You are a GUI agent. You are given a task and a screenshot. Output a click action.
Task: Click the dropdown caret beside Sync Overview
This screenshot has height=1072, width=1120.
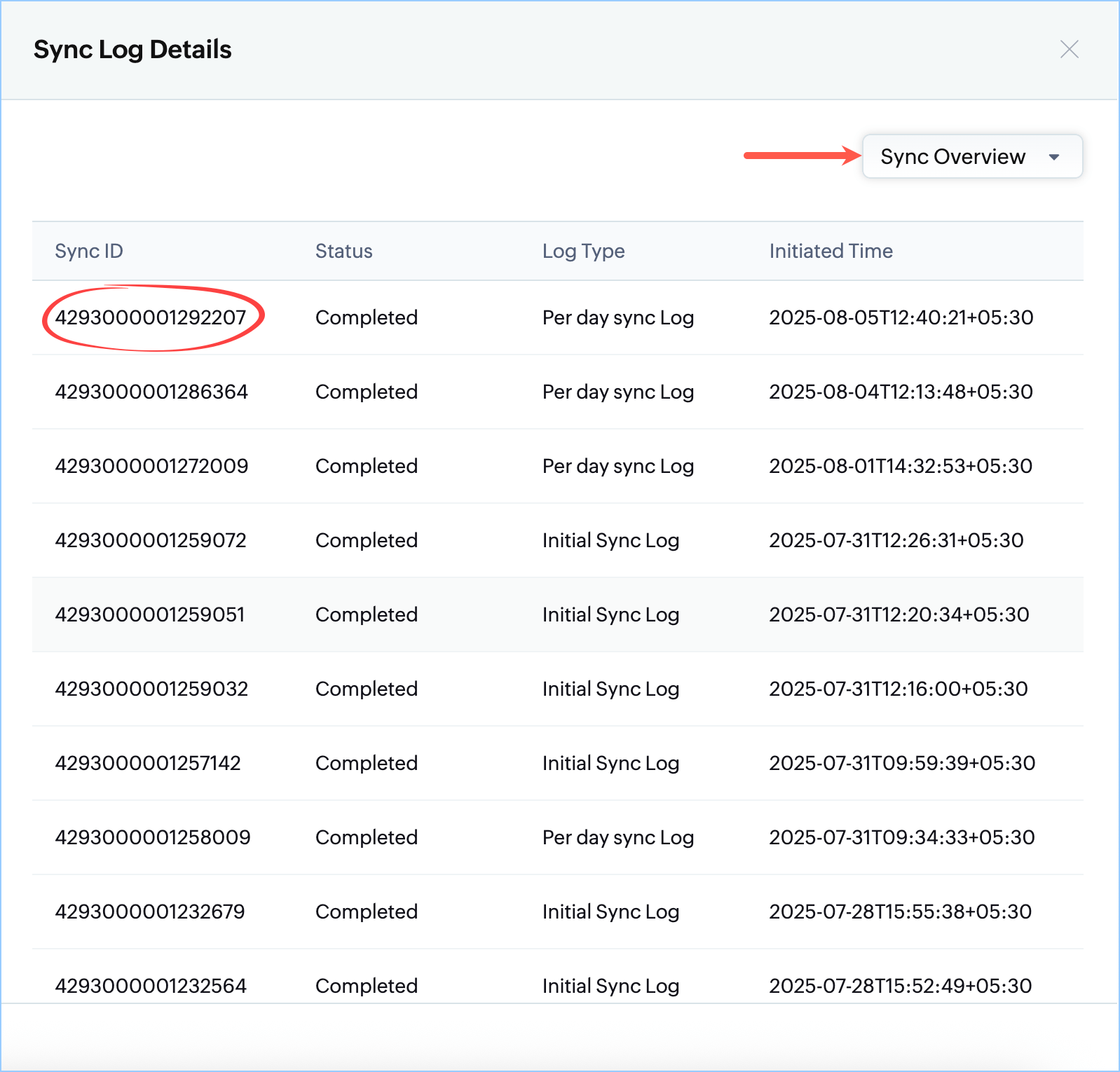click(1053, 158)
